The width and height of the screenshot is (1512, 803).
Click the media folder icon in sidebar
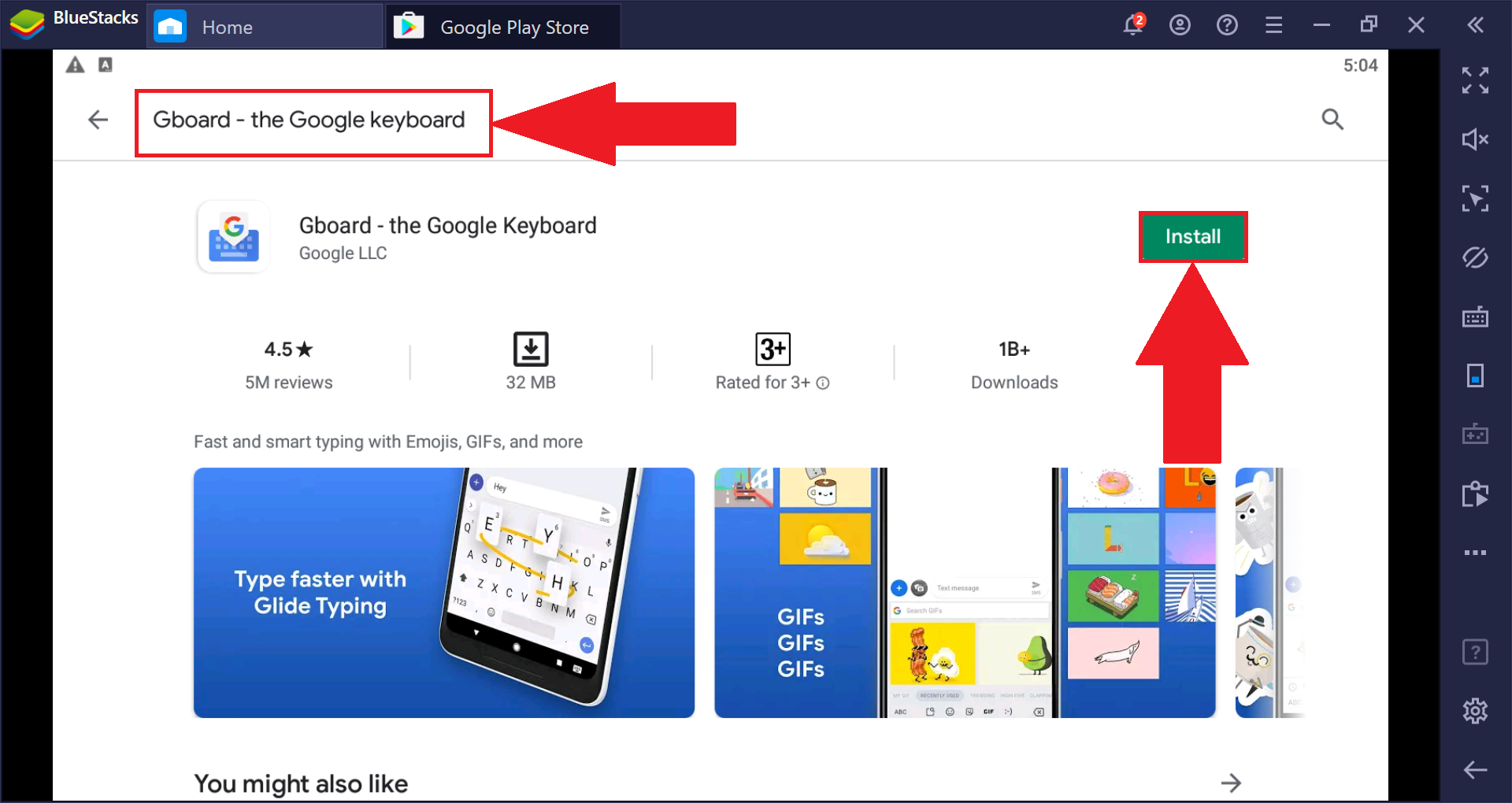point(1475,494)
